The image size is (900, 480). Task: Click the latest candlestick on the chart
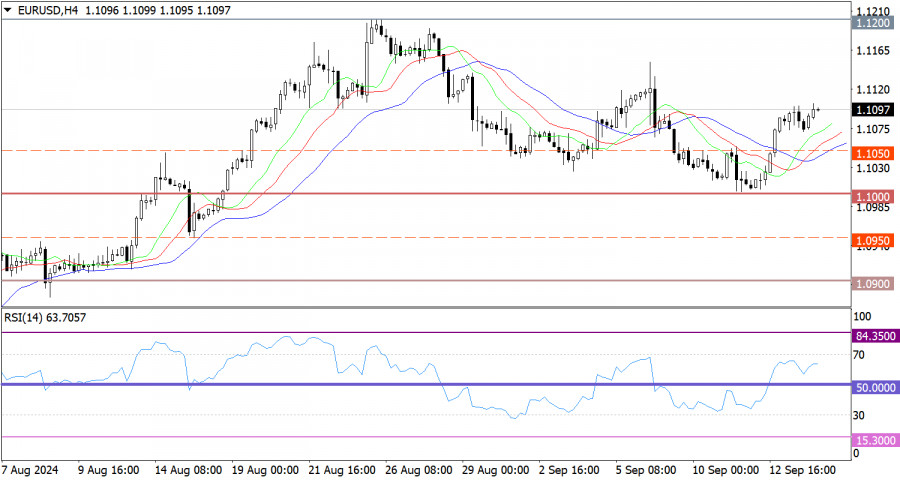[816, 110]
